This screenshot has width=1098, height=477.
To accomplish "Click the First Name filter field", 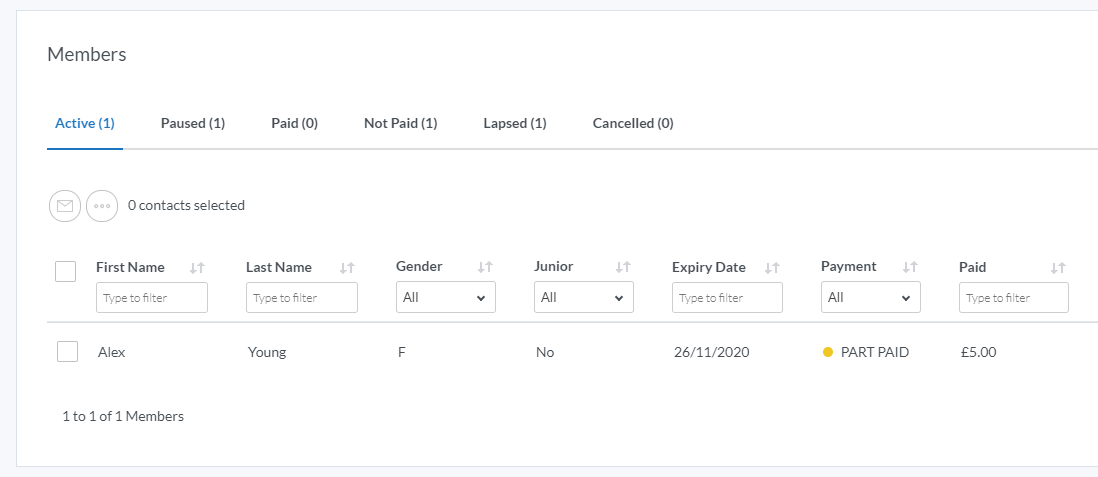I will pos(152,298).
